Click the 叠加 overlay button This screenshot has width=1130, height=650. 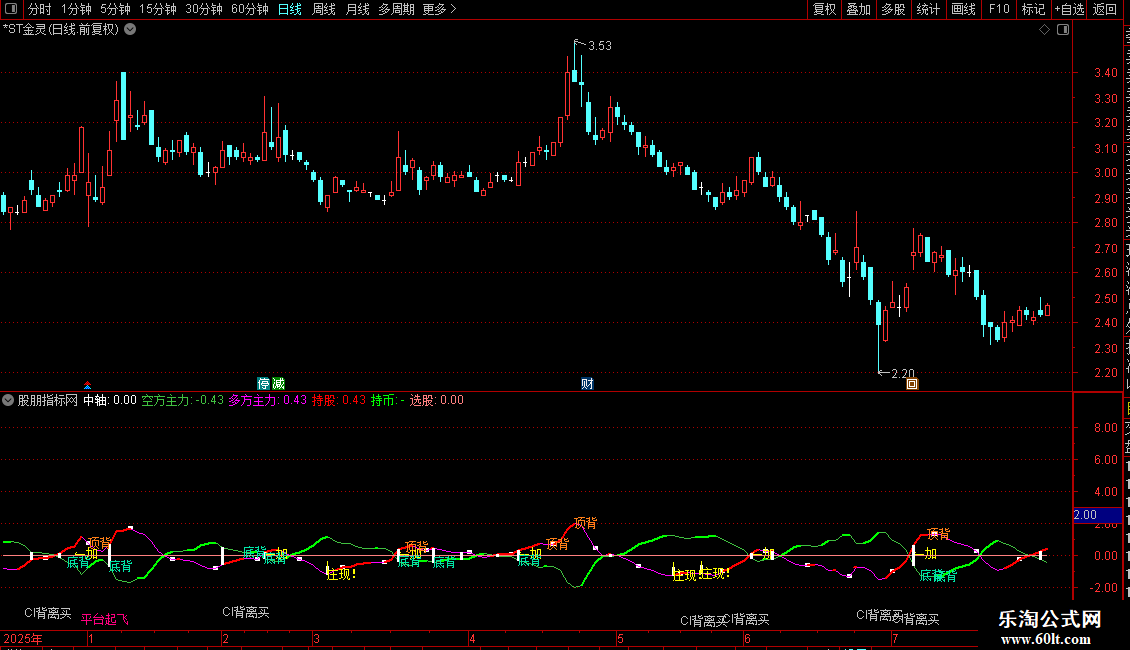[858, 9]
